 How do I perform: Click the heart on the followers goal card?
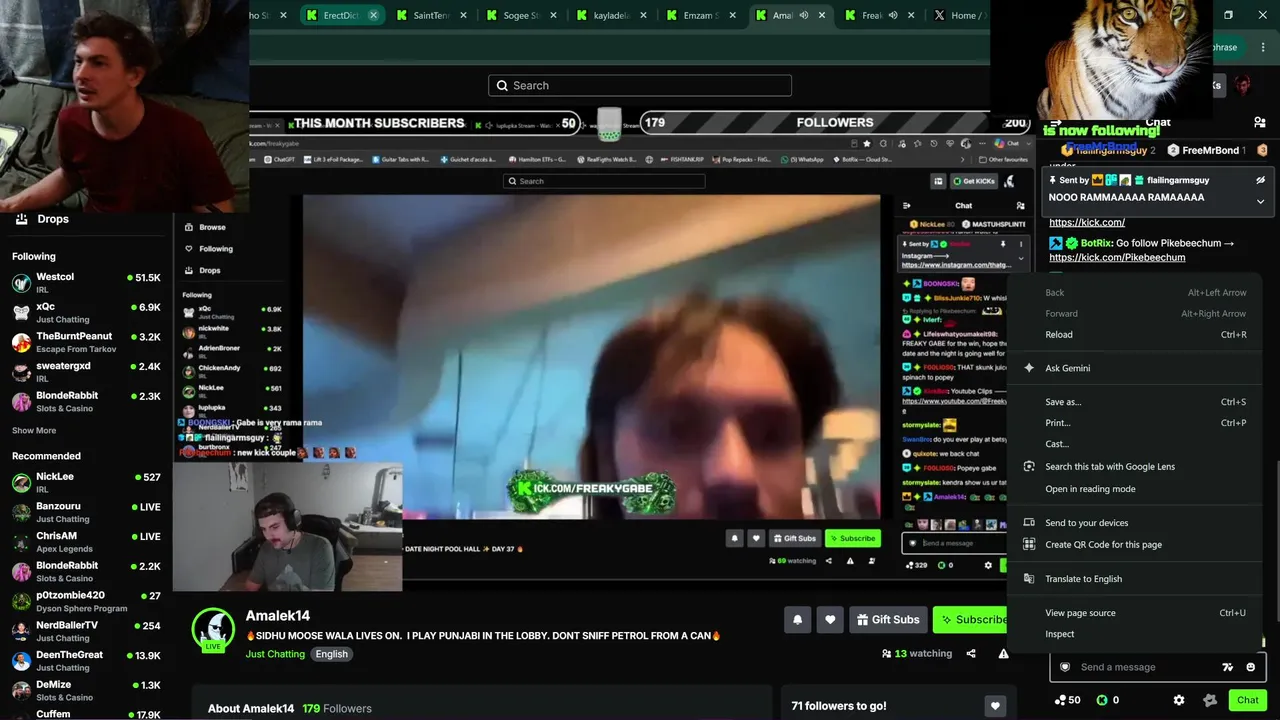(994, 706)
